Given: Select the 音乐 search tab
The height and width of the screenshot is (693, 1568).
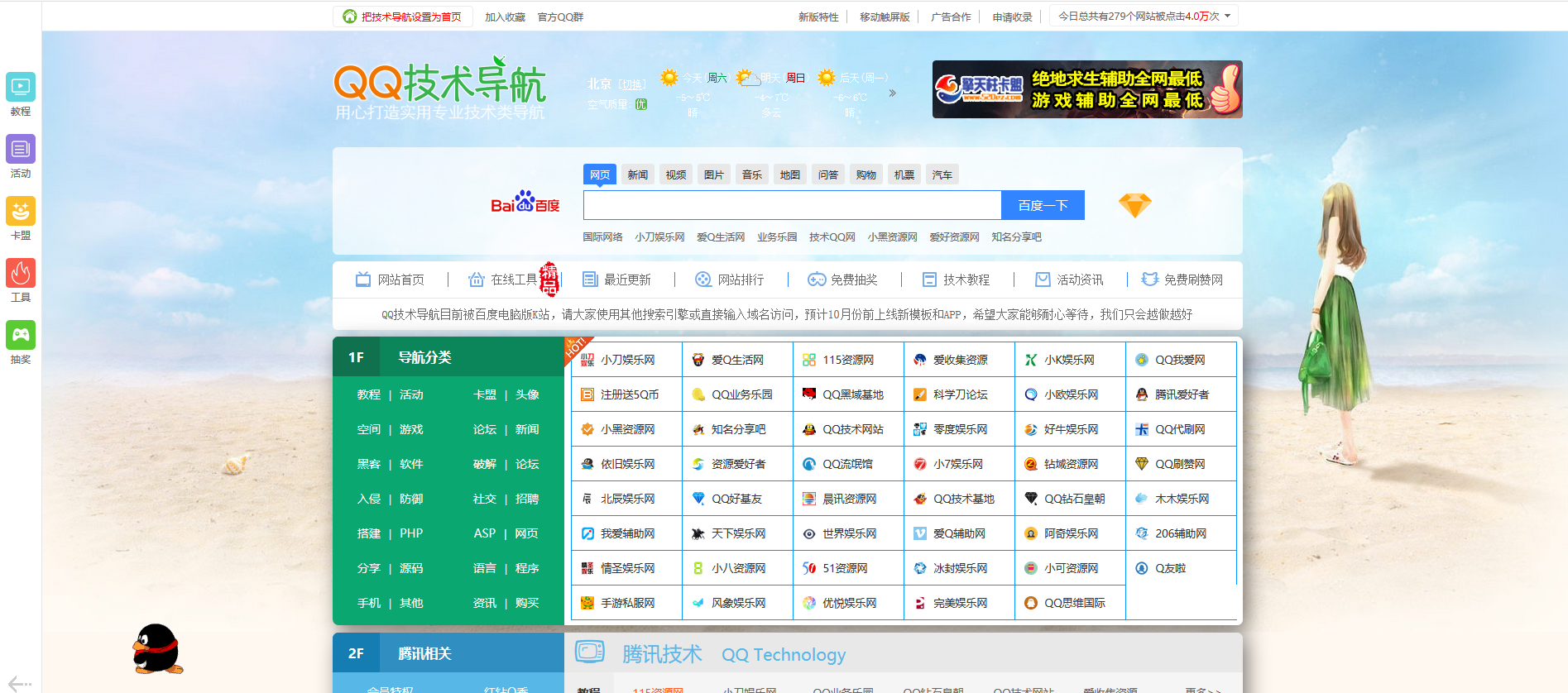Looking at the screenshot, I should tap(752, 174).
